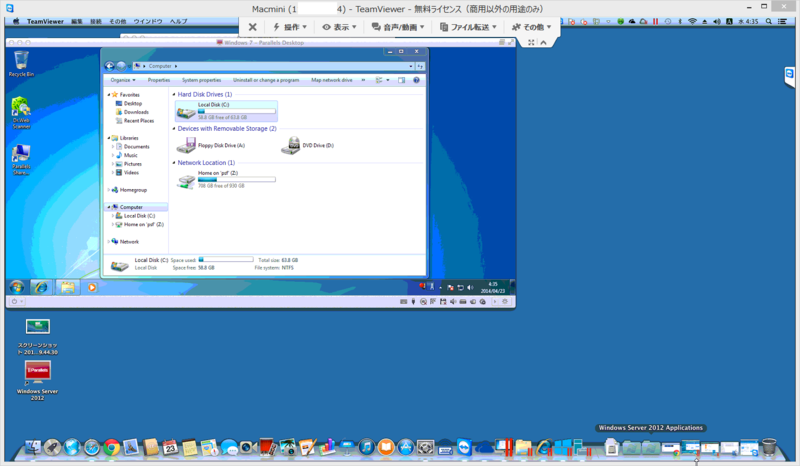
Task: Select the Local Disk (C:) drive in the file list
Action: click(x=226, y=111)
